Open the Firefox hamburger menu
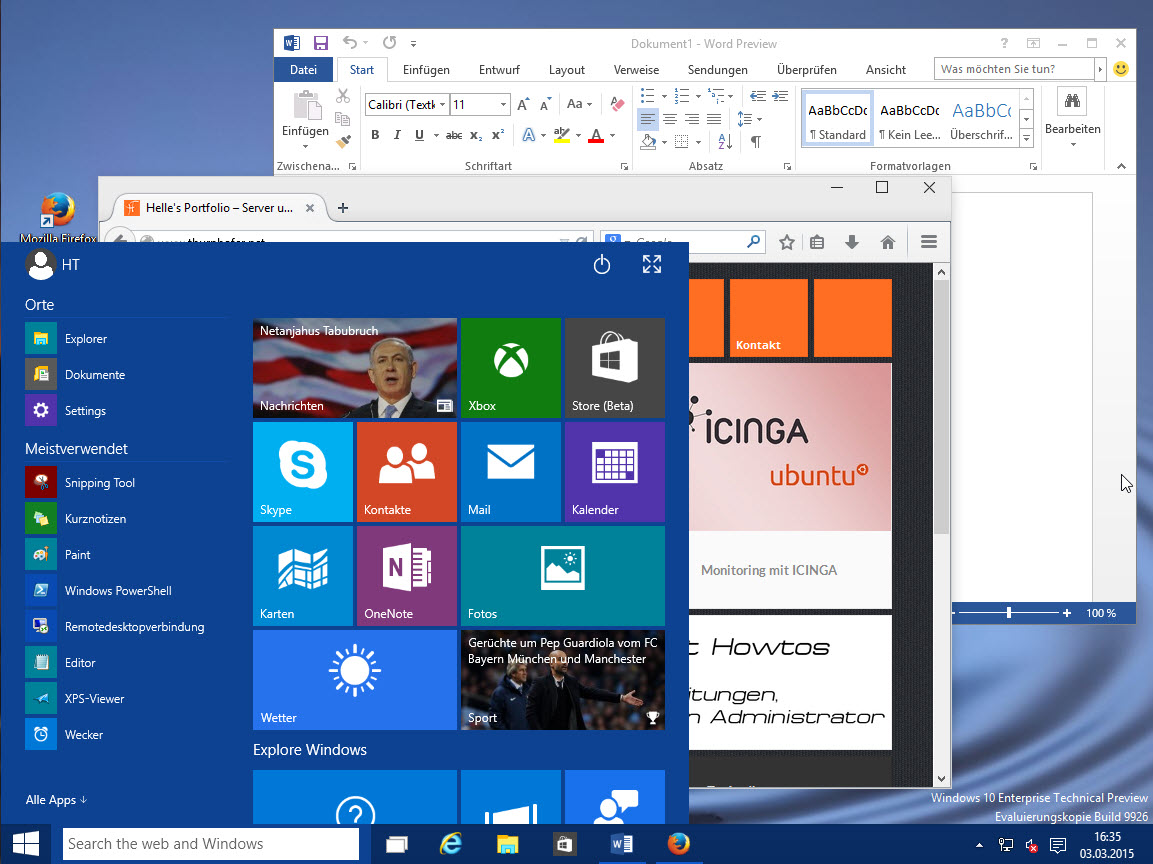This screenshot has height=864, width=1153. (929, 242)
